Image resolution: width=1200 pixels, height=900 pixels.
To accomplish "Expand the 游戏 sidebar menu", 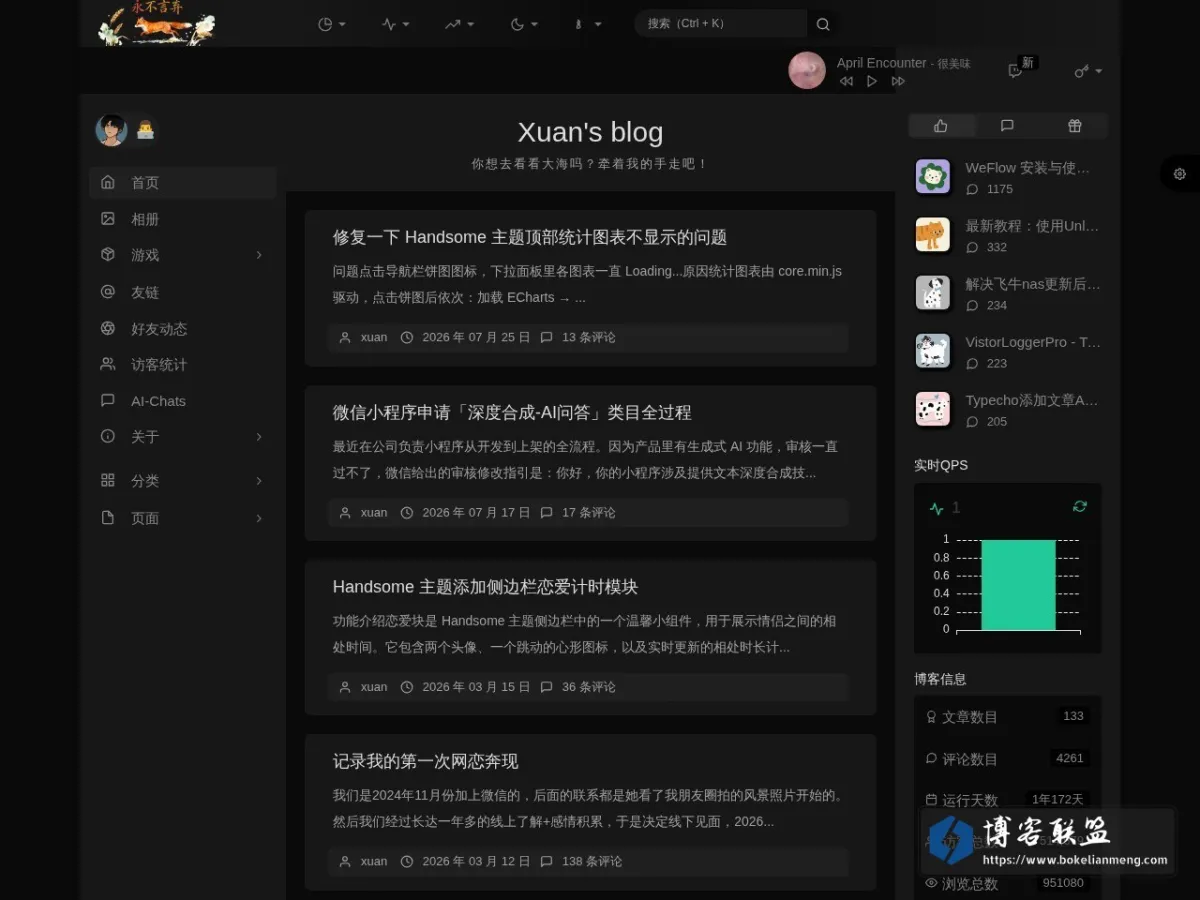I will point(183,255).
